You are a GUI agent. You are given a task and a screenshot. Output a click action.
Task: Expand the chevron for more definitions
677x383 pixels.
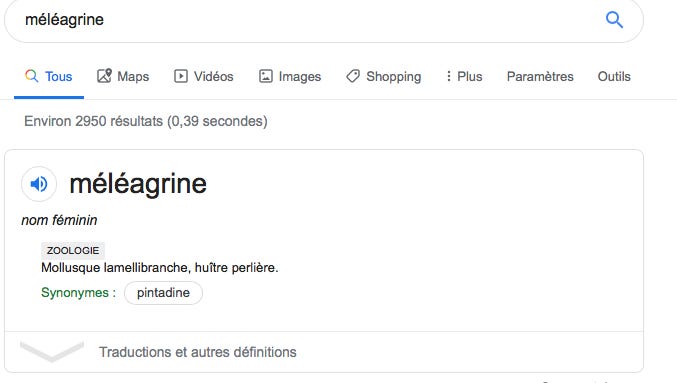52,351
